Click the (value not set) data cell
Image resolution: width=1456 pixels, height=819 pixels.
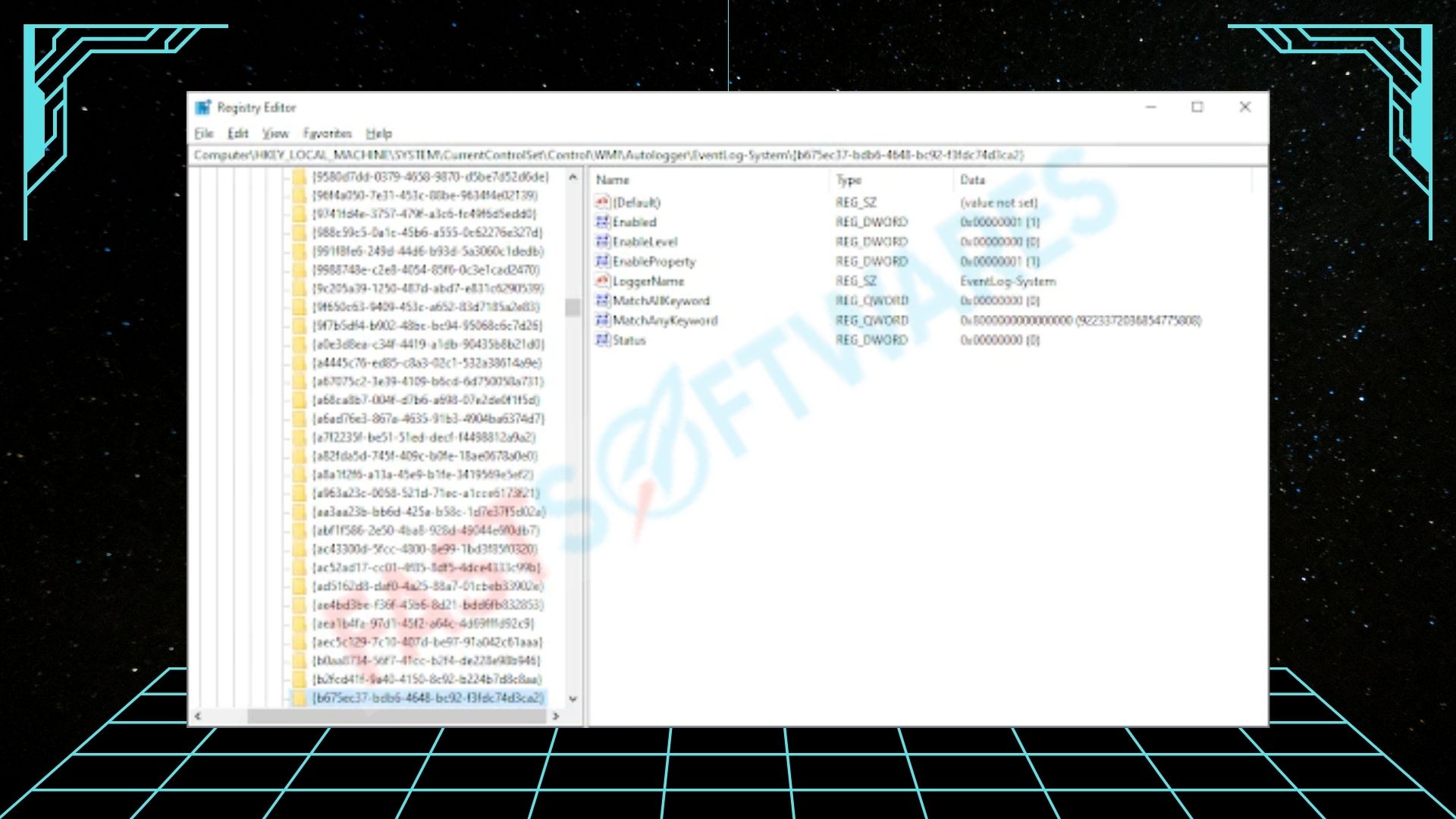999,202
